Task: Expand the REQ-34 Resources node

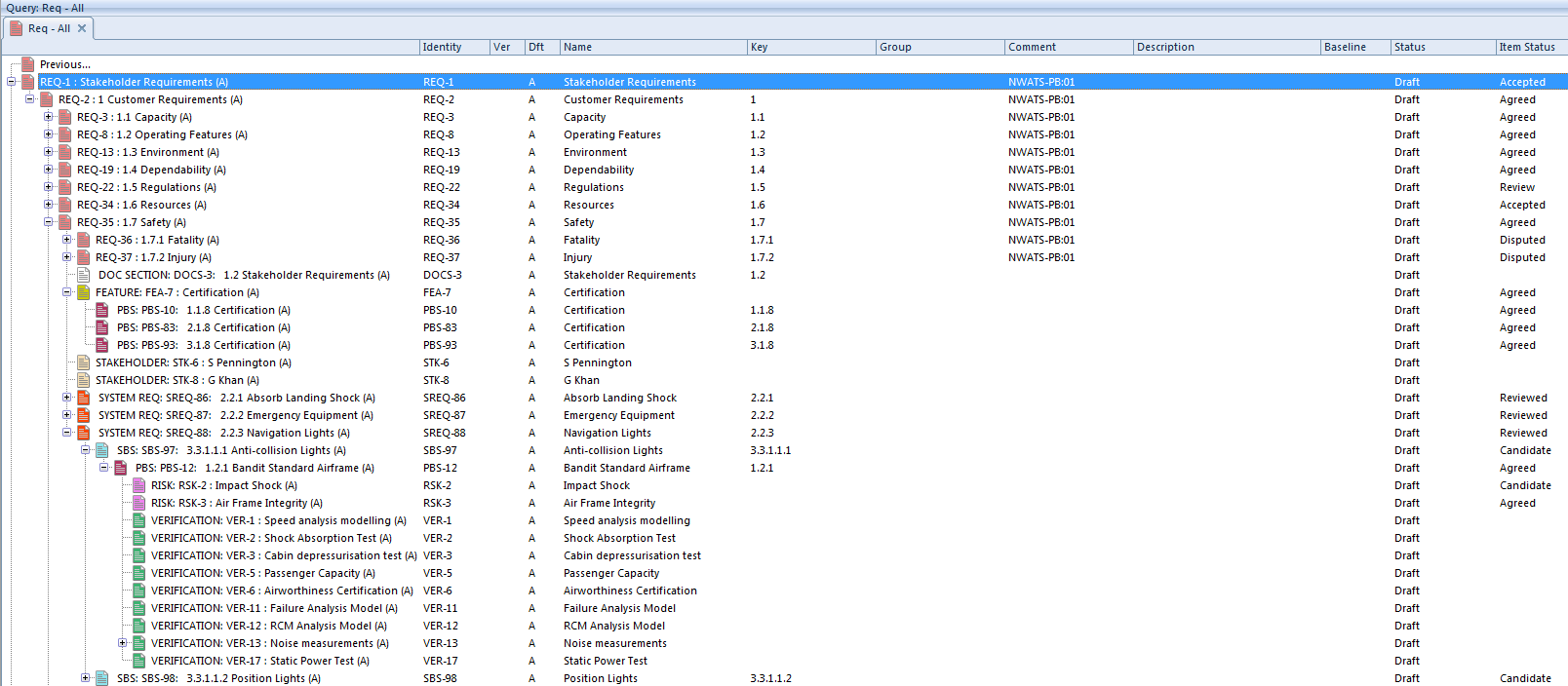Action: pos(48,205)
